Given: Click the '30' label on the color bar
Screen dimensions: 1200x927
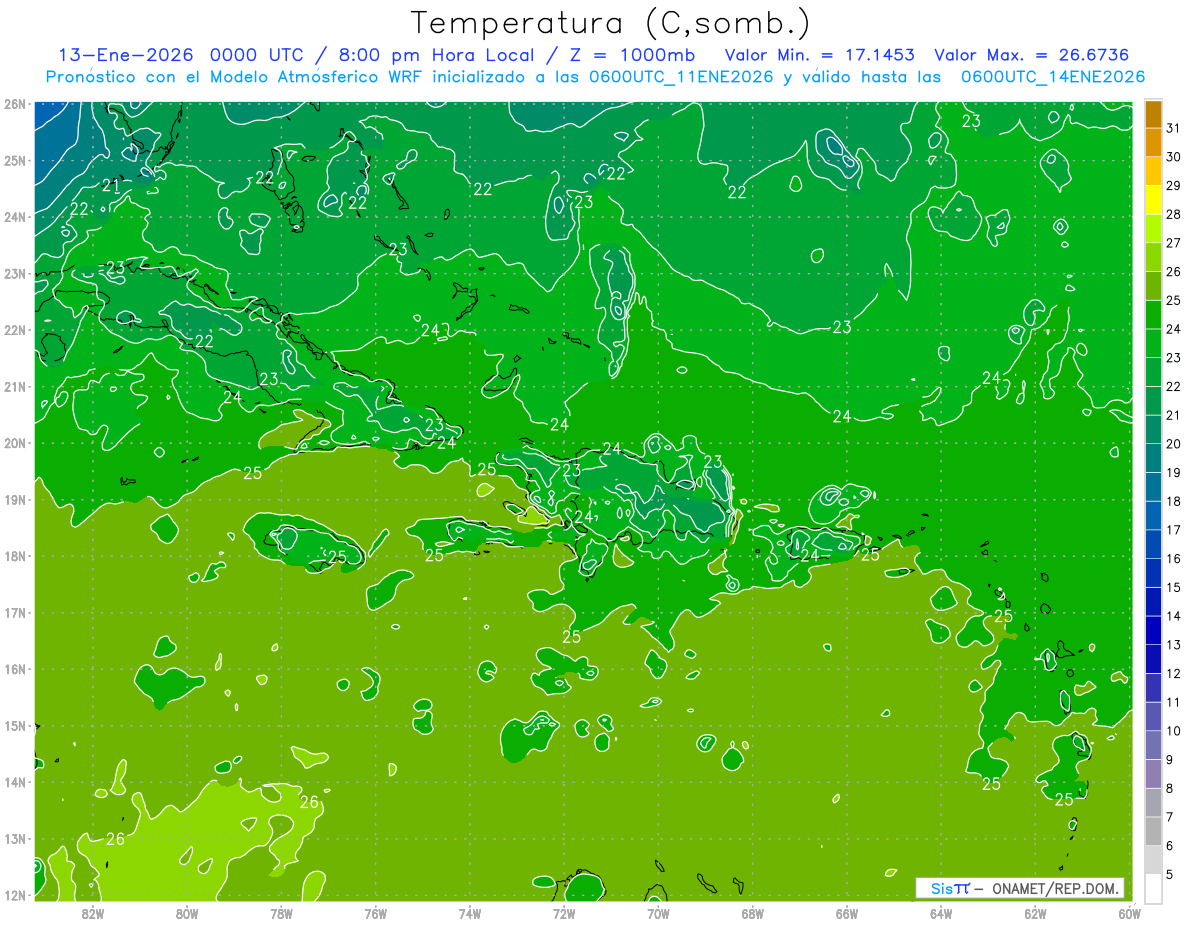Looking at the screenshot, I should coord(1173,157).
